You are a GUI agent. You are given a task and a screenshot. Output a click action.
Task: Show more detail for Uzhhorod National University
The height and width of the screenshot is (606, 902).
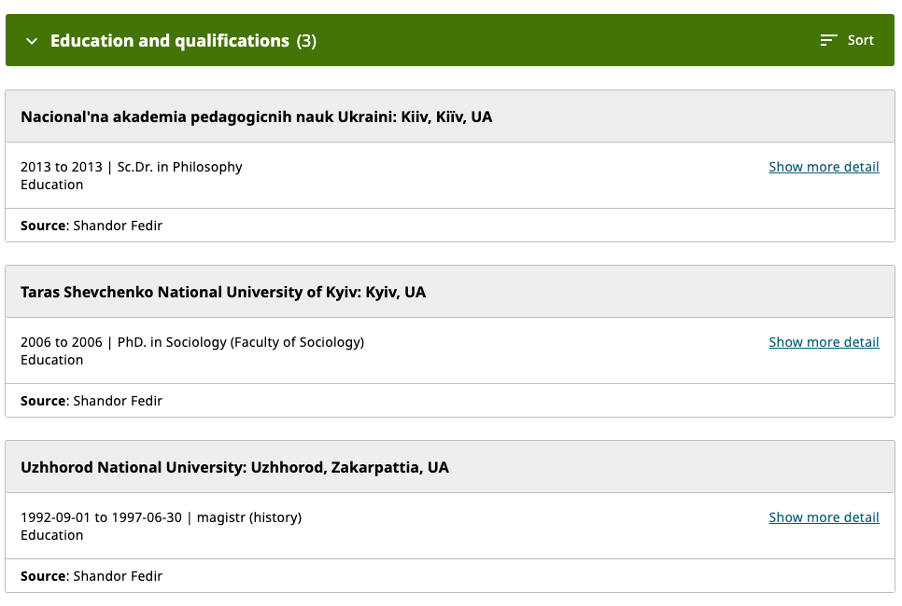tap(823, 517)
